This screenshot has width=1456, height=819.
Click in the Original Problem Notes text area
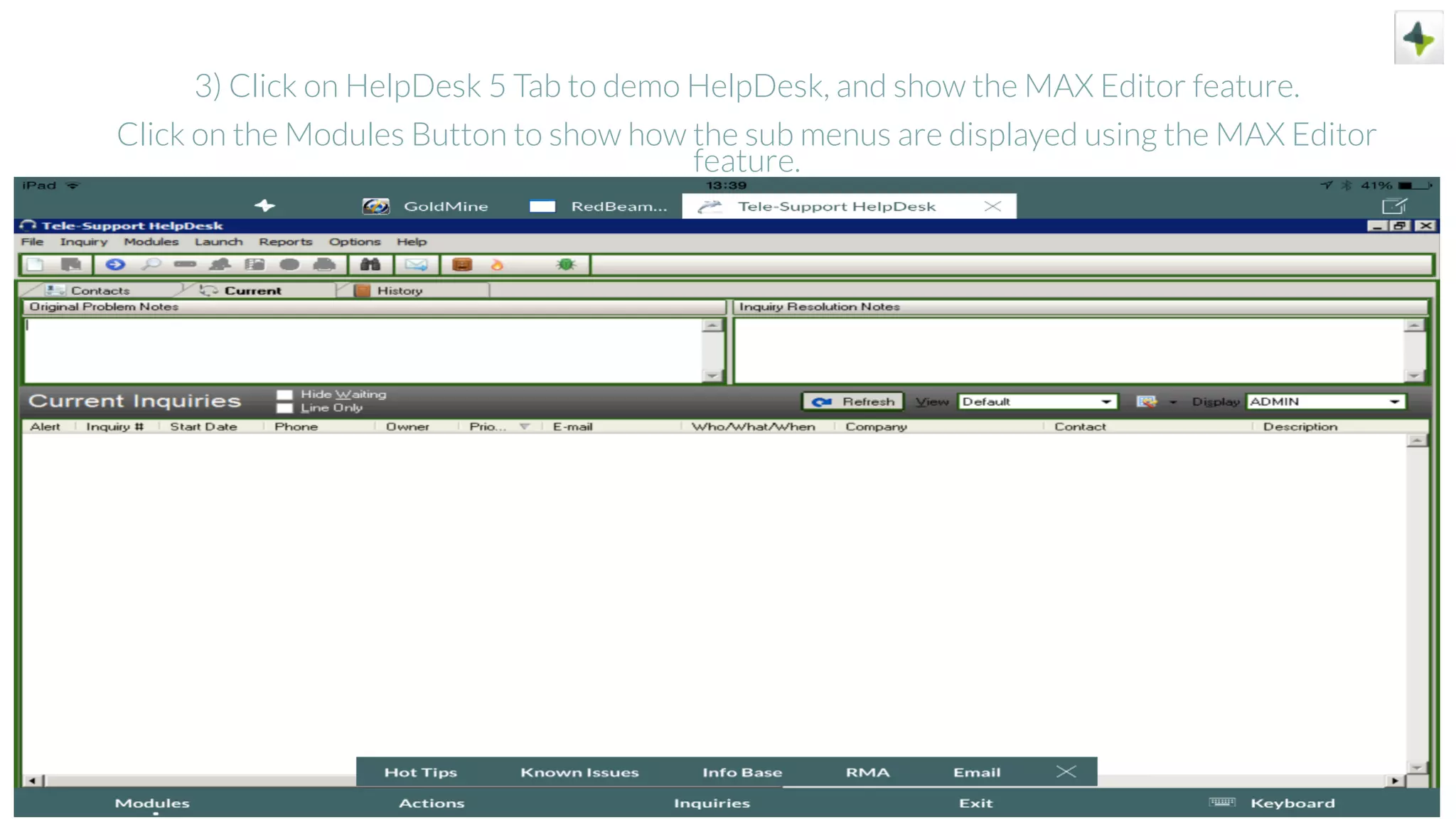pyautogui.click(x=363, y=350)
